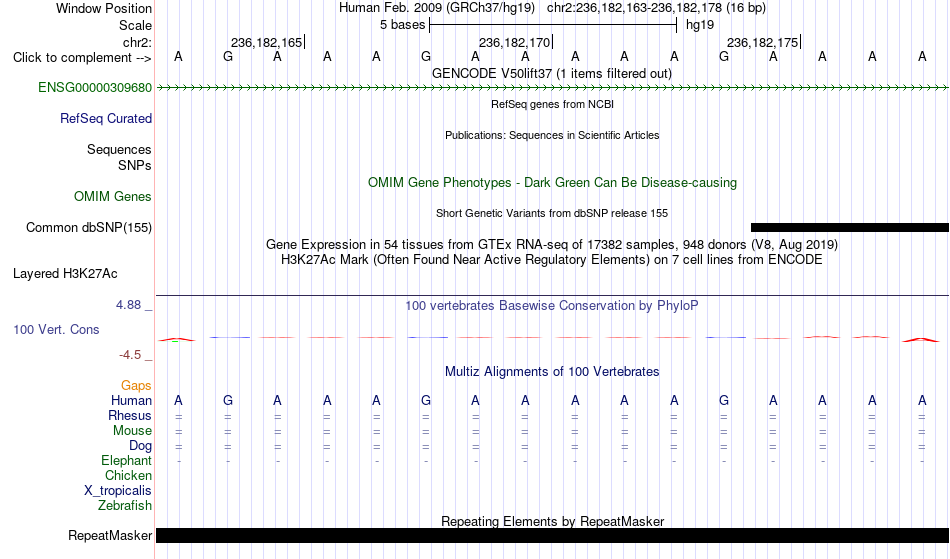Click the 4.88 PhyloP upper scale value

(128, 305)
